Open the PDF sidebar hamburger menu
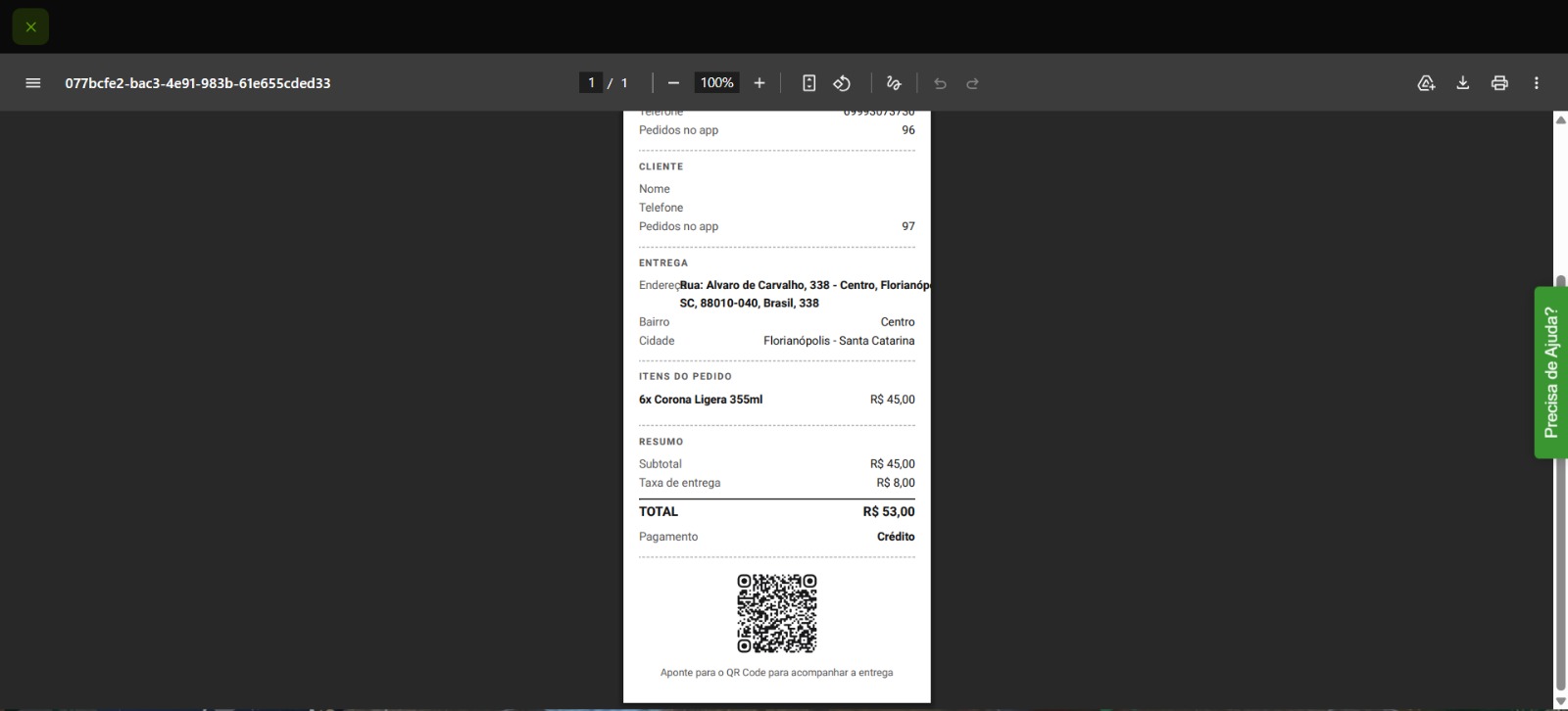This screenshot has width=1568, height=711. click(32, 83)
